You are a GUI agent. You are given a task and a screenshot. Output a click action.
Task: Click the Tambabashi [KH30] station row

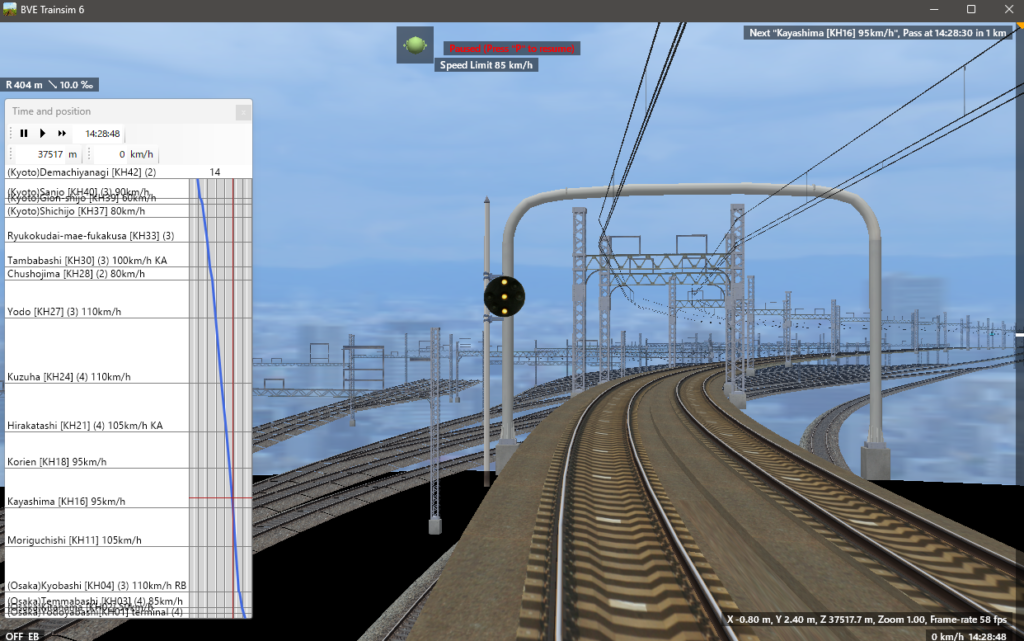86,260
